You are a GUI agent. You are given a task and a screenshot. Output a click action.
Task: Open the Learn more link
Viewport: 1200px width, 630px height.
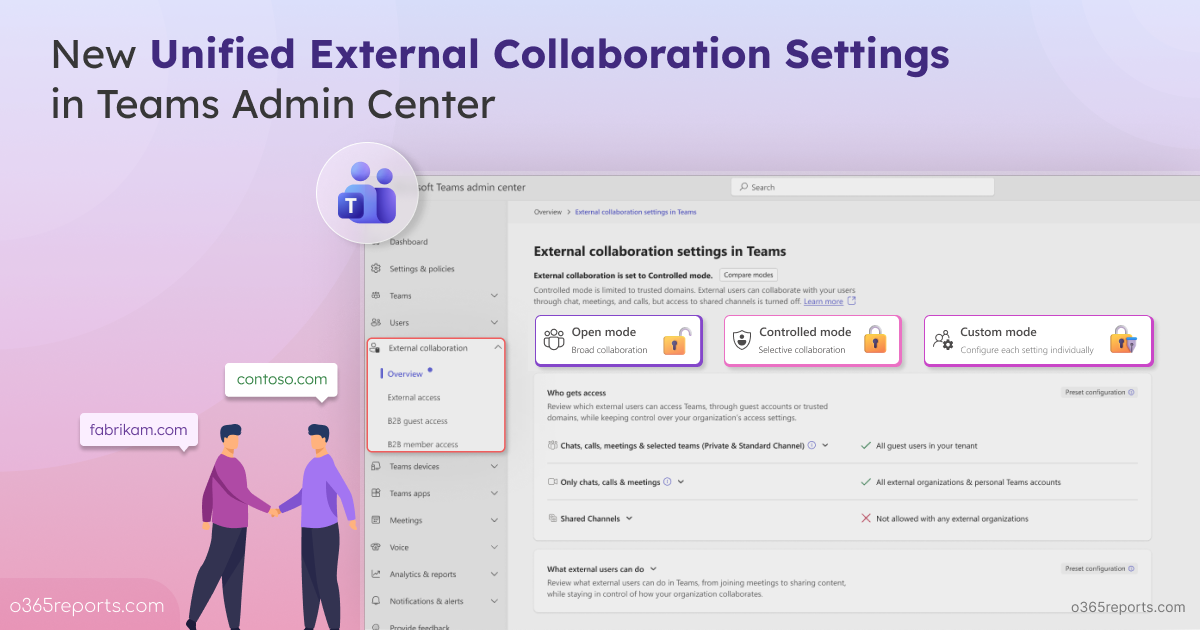(823, 301)
